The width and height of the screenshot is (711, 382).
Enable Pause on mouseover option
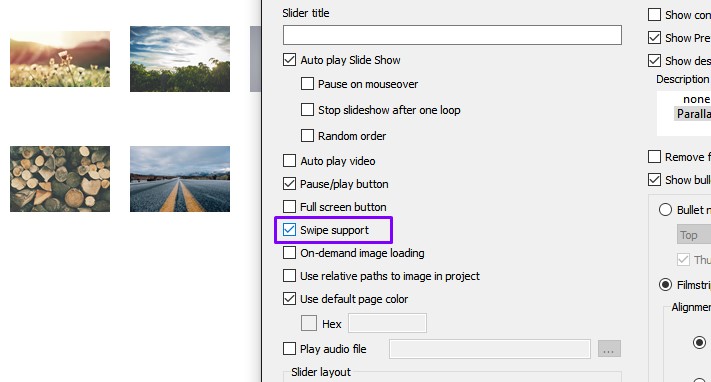pos(307,83)
